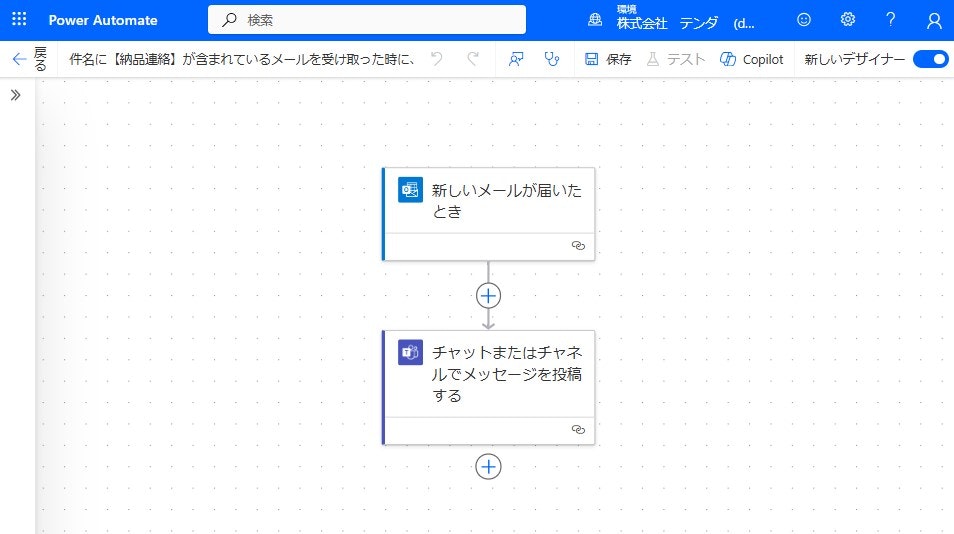Open the account profile icon
The image size is (954, 534).
coord(934,21)
